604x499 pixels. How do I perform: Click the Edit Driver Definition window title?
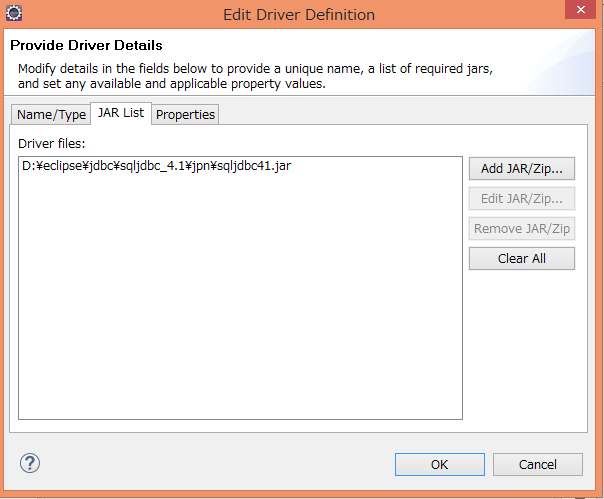(299, 15)
